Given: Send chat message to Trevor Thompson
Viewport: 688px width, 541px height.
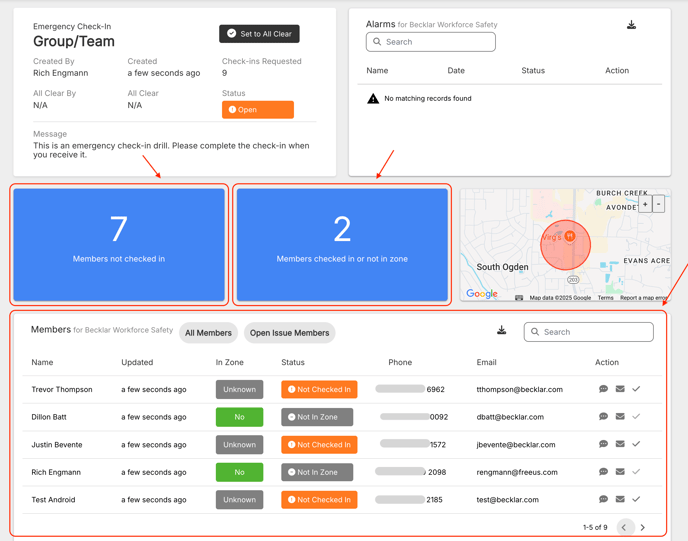Looking at the screenshot, I should click(x=603, y=389).
